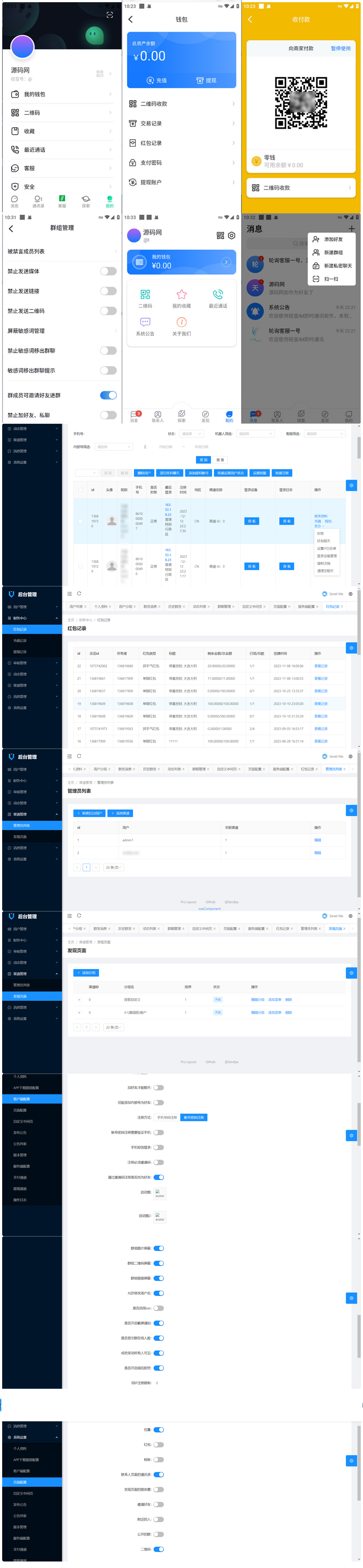
Task: Tap the scan icon on profile header
Action: click(110, 15)
